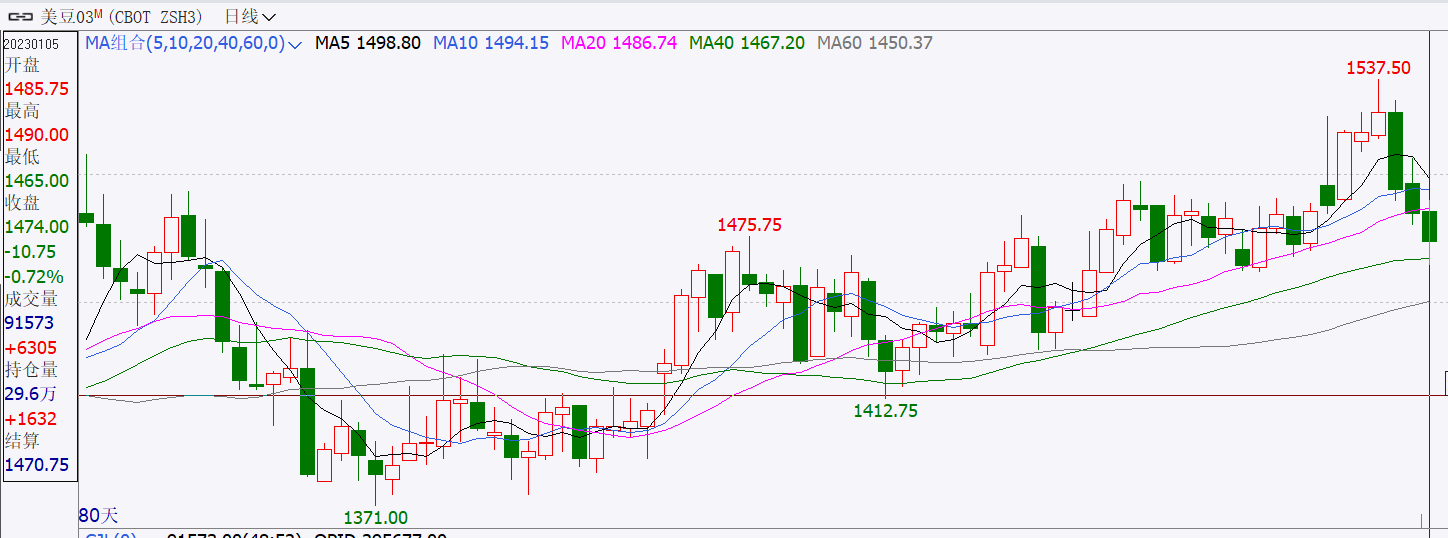Click the 结算 label
The width and height of the screenshot is (1448, 538).
point(23,441)
